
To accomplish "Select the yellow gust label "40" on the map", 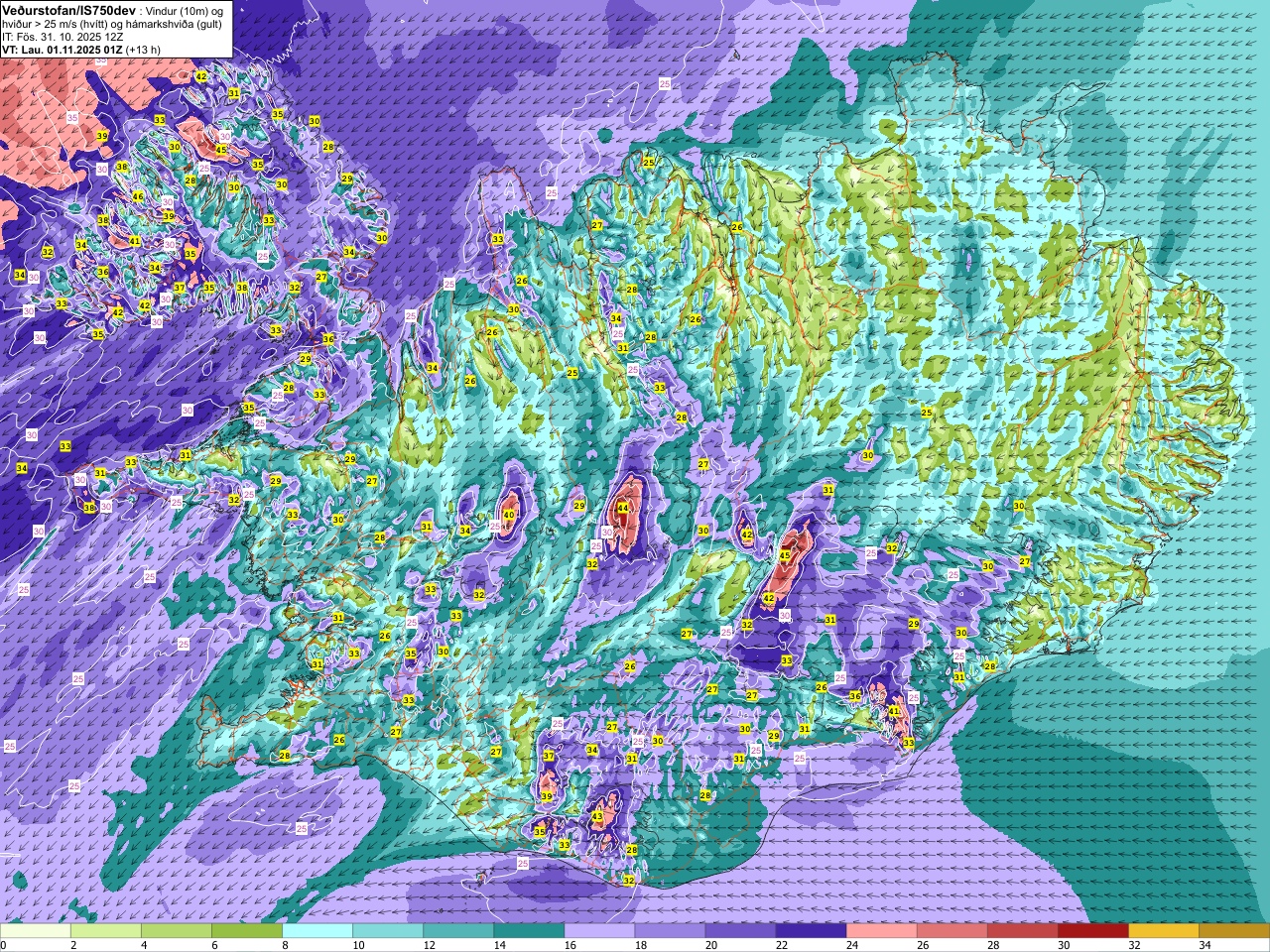I will [509, 515].
